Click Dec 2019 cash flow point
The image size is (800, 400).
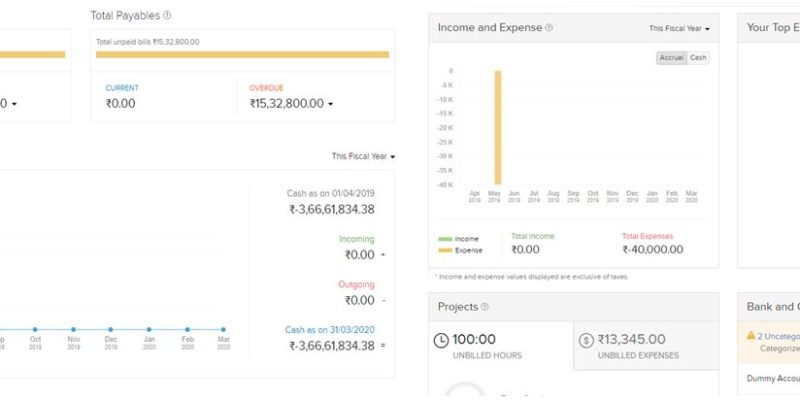tap(111, 330)
